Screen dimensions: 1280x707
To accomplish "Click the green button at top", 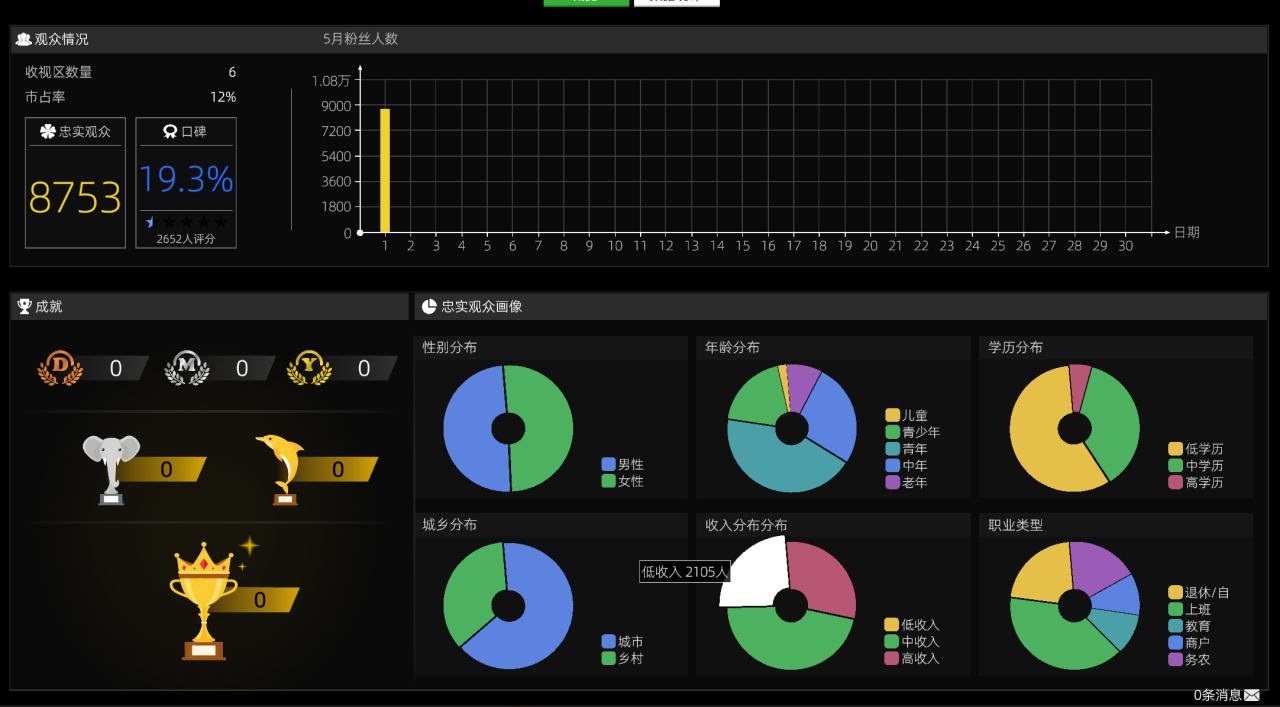I will pyautogui.click(x=586, y=3).
